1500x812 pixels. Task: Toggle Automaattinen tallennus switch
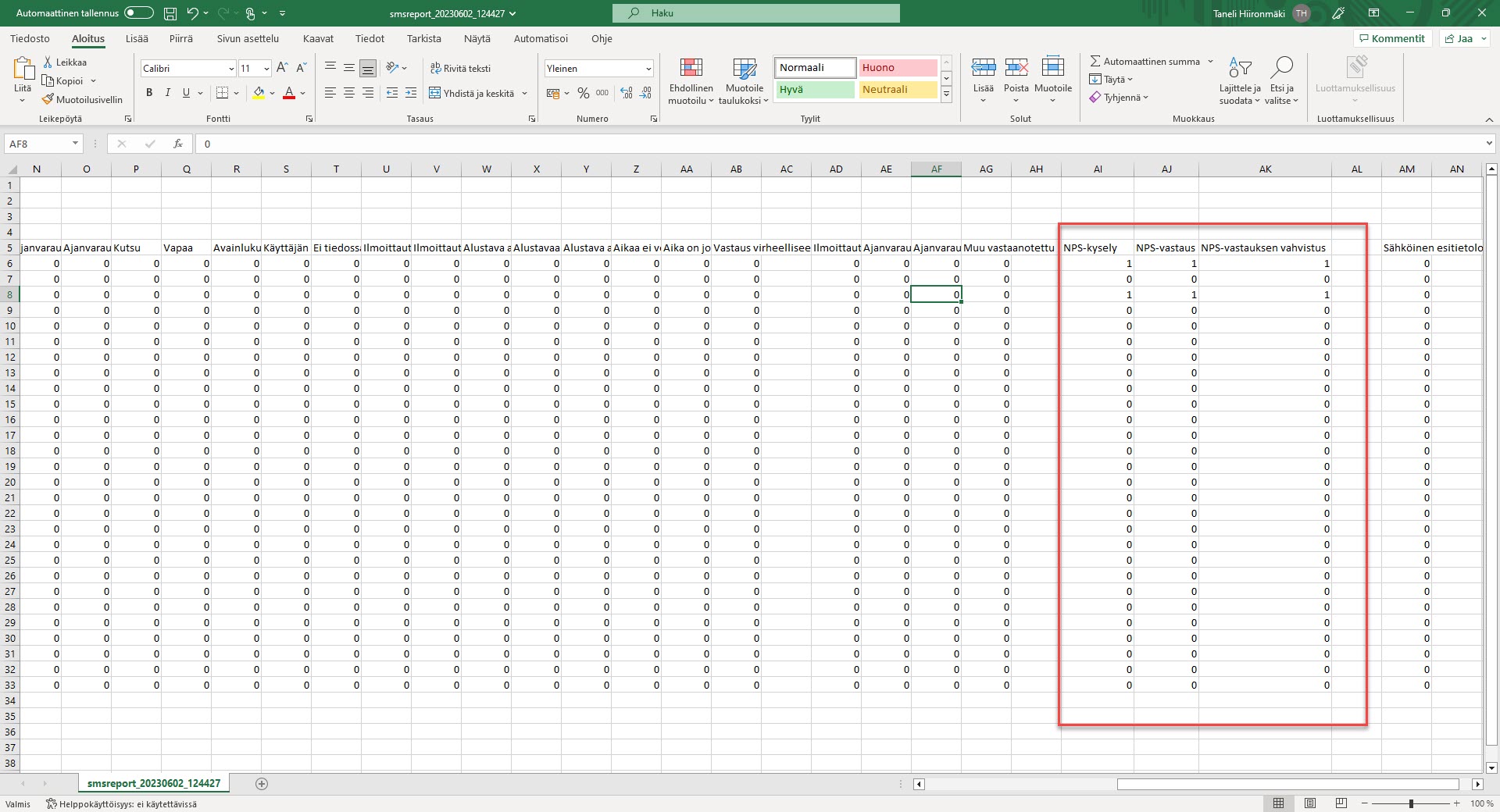139,13
